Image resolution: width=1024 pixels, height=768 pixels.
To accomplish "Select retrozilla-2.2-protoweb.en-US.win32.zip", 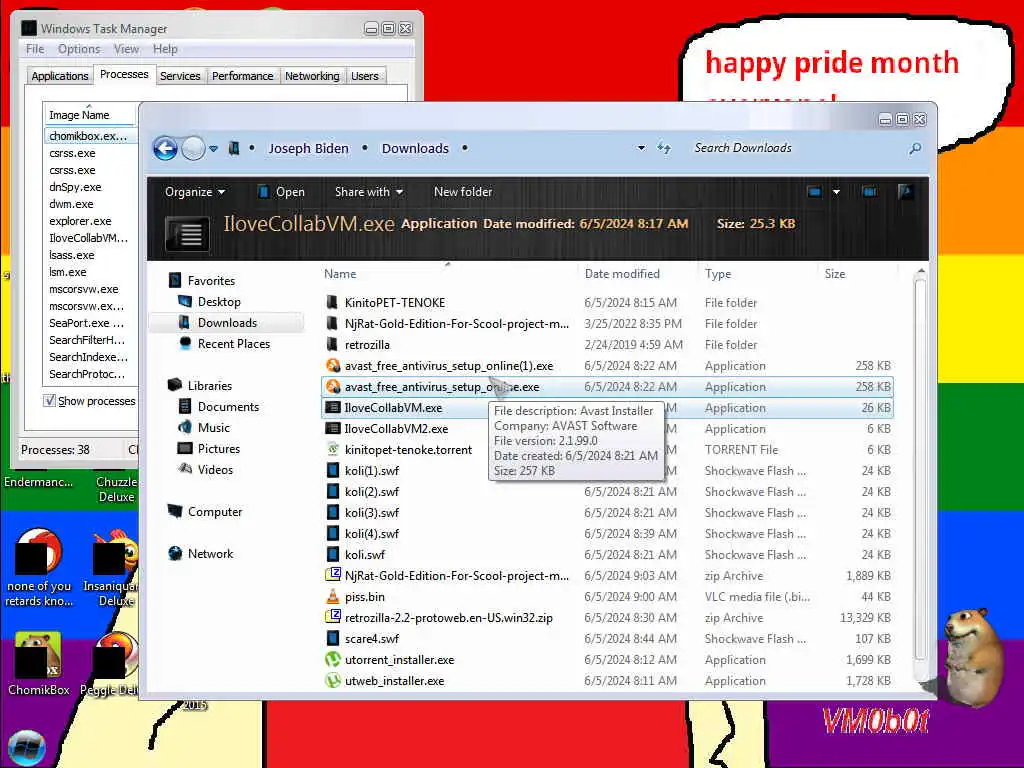I will click(x=449, y=617).
